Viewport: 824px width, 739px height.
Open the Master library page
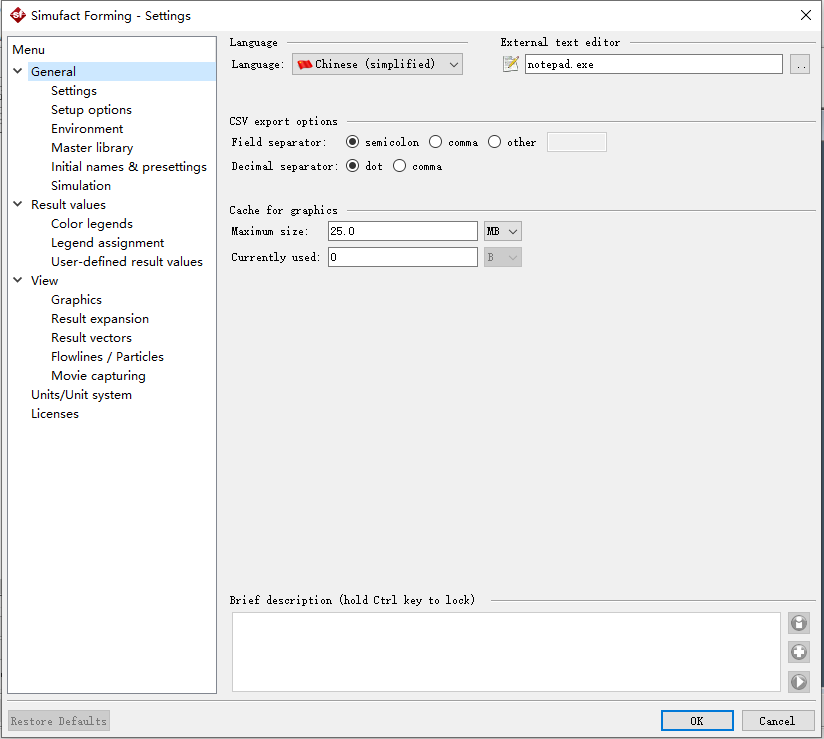tap(92, 148)
